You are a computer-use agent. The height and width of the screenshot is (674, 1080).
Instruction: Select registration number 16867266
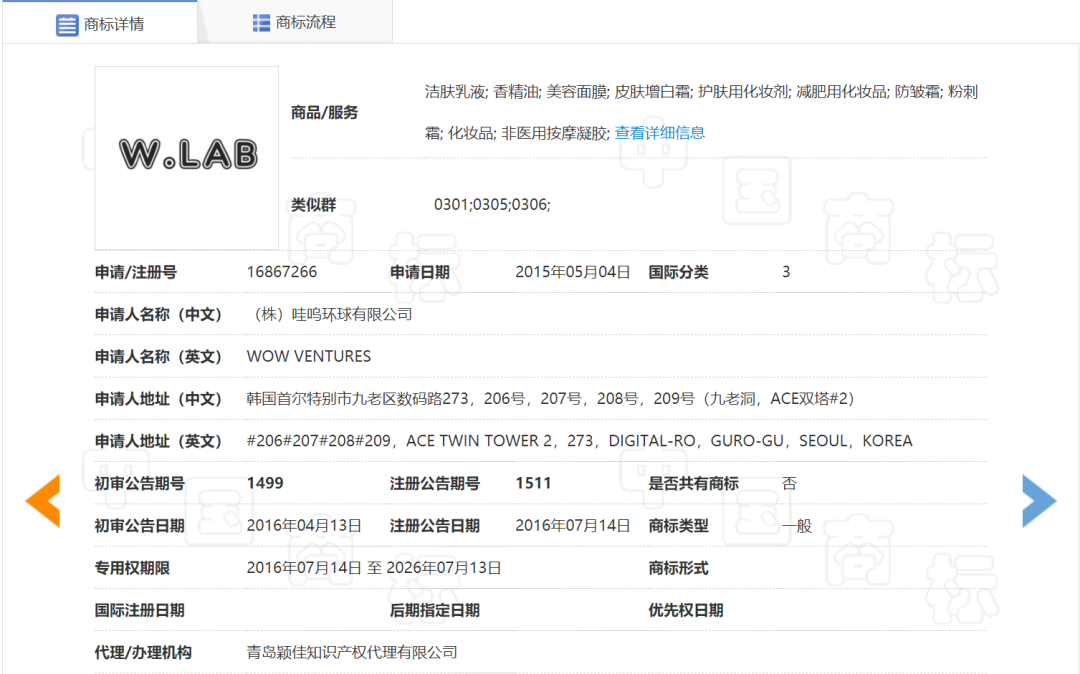pos(282,272)
